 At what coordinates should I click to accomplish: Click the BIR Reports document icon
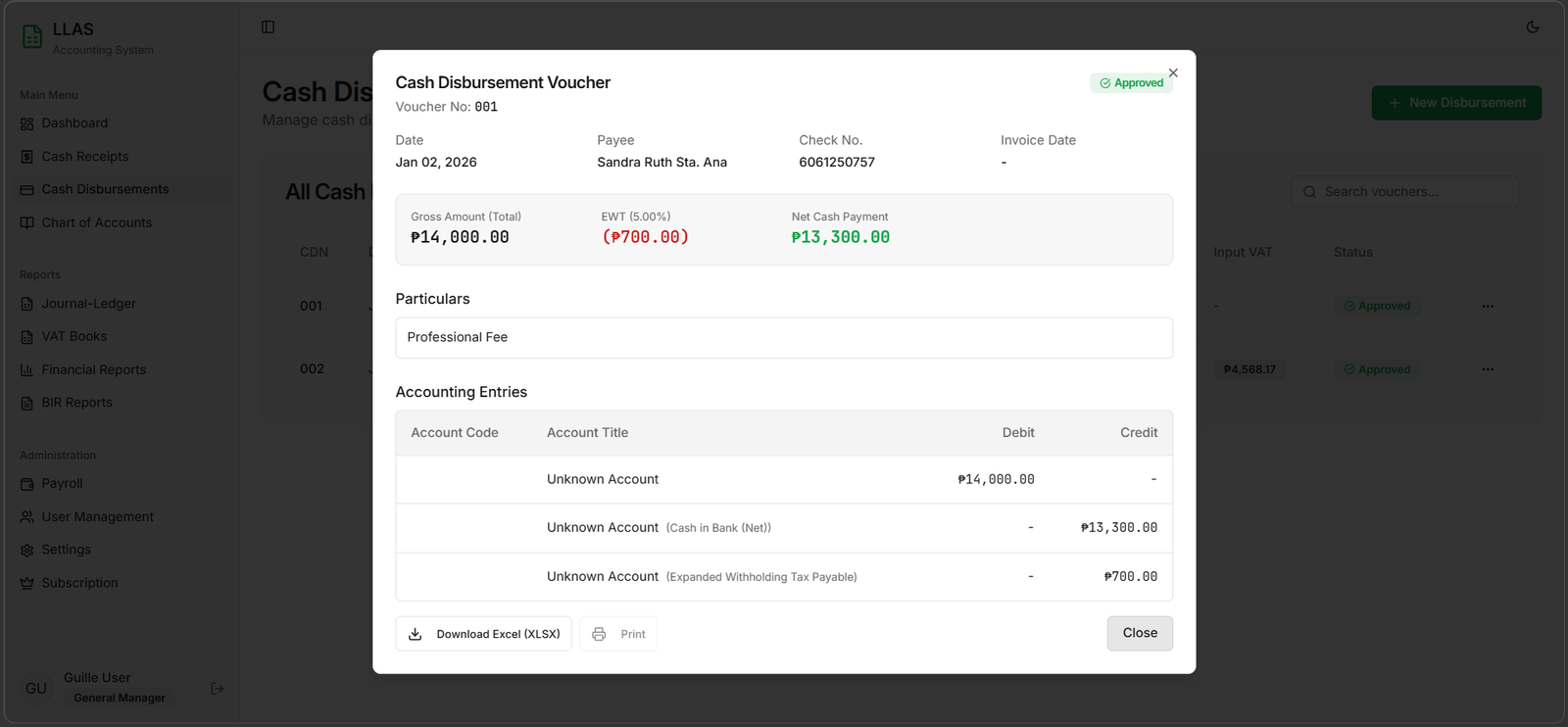[26, 403]
